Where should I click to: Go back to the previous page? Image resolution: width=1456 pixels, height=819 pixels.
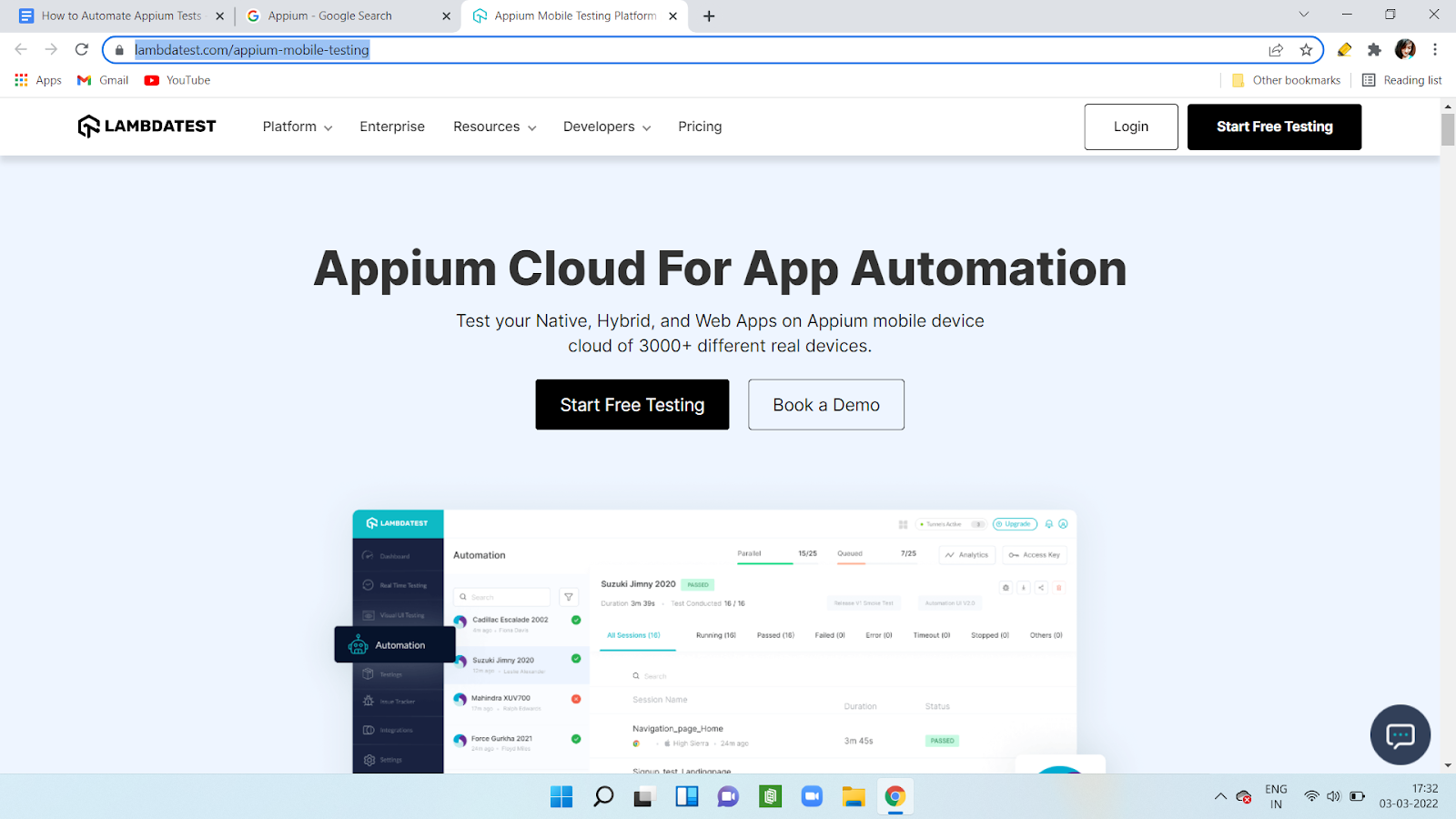(21, 49)
